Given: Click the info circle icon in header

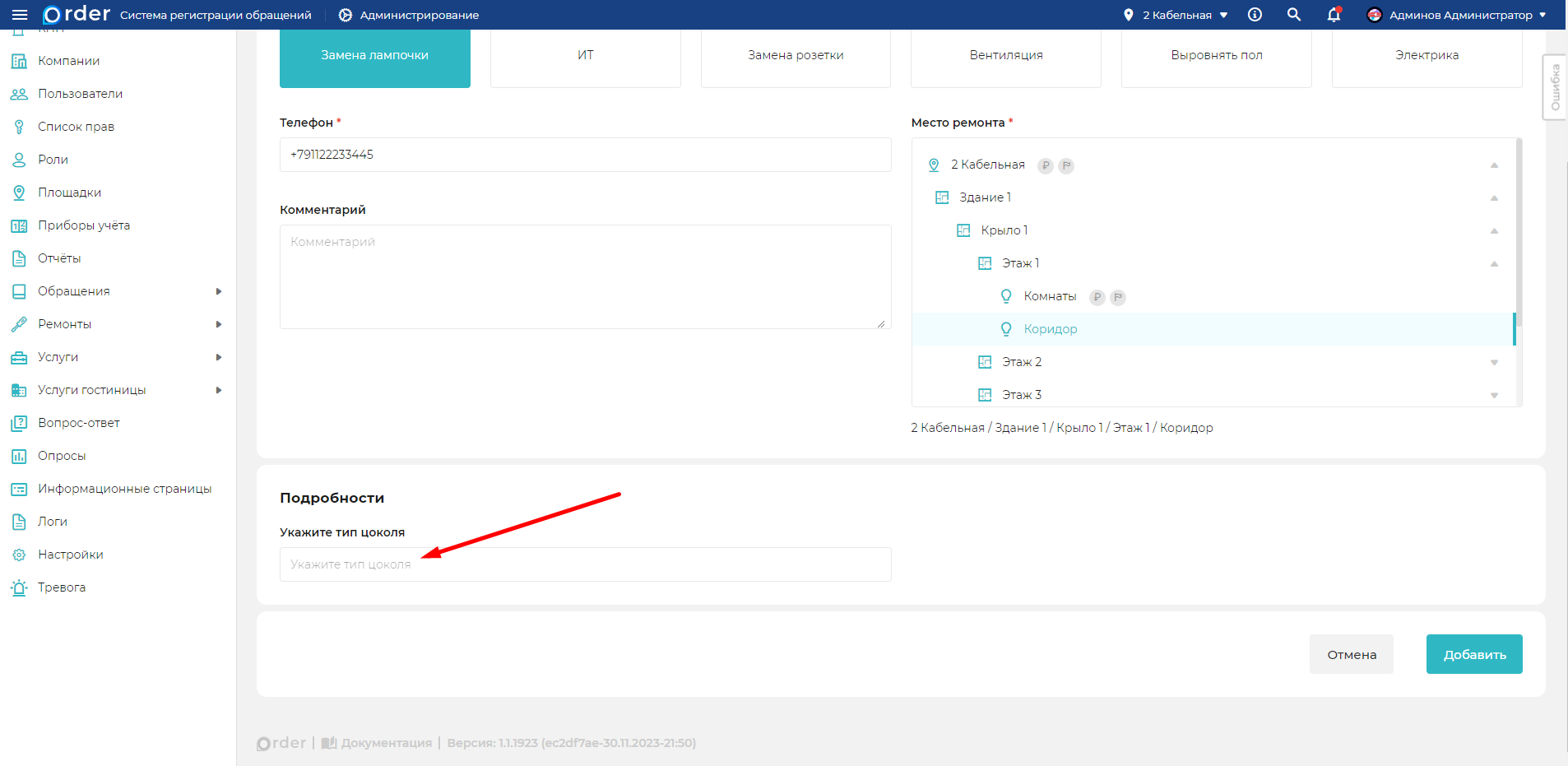Looking at the screenshot, I should pyautogui.click(x=1255, y=15).
